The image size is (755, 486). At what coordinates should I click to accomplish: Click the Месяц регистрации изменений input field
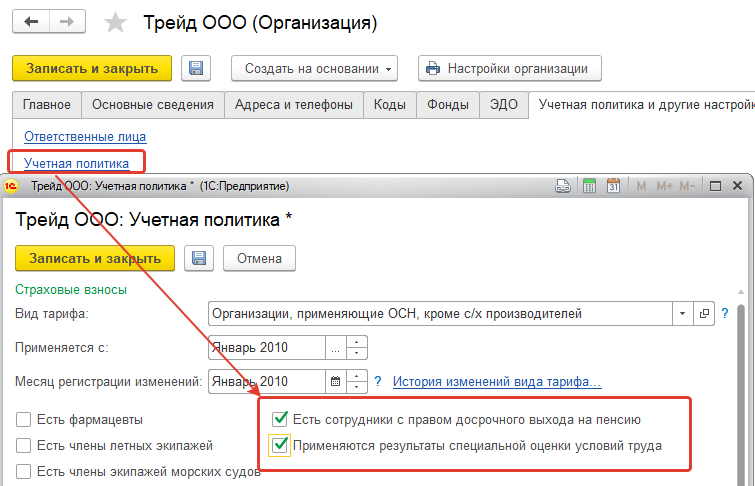pyautogui.click(x=267, y=381)
